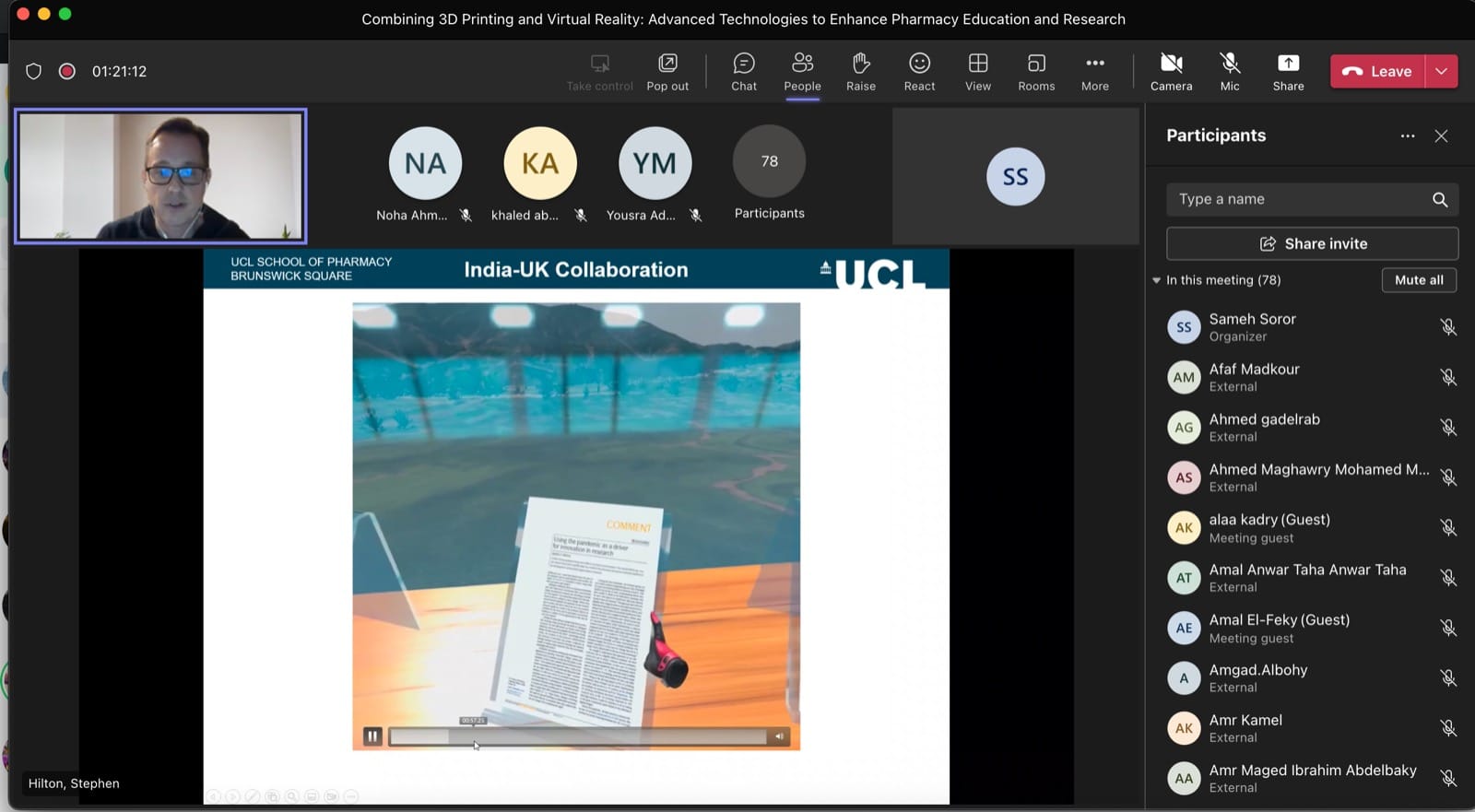Open the Leave dropdown arrow

point(1441,71)
